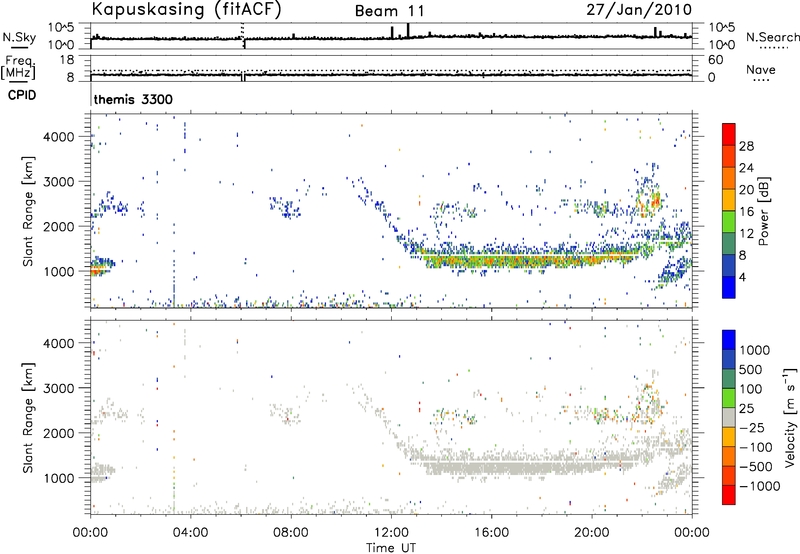Click the '3000' range tick on the velocity panel

[x=59, y=388]
